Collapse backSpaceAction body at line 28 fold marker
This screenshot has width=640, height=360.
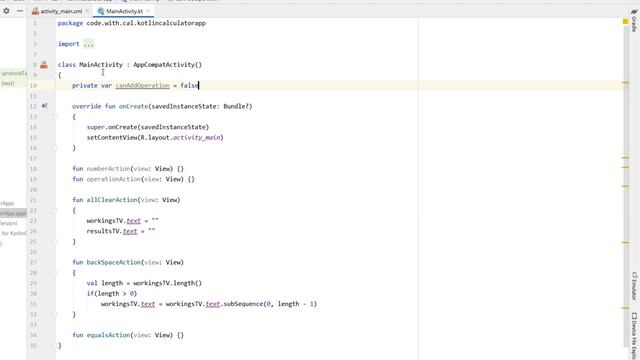click(55, 273)
